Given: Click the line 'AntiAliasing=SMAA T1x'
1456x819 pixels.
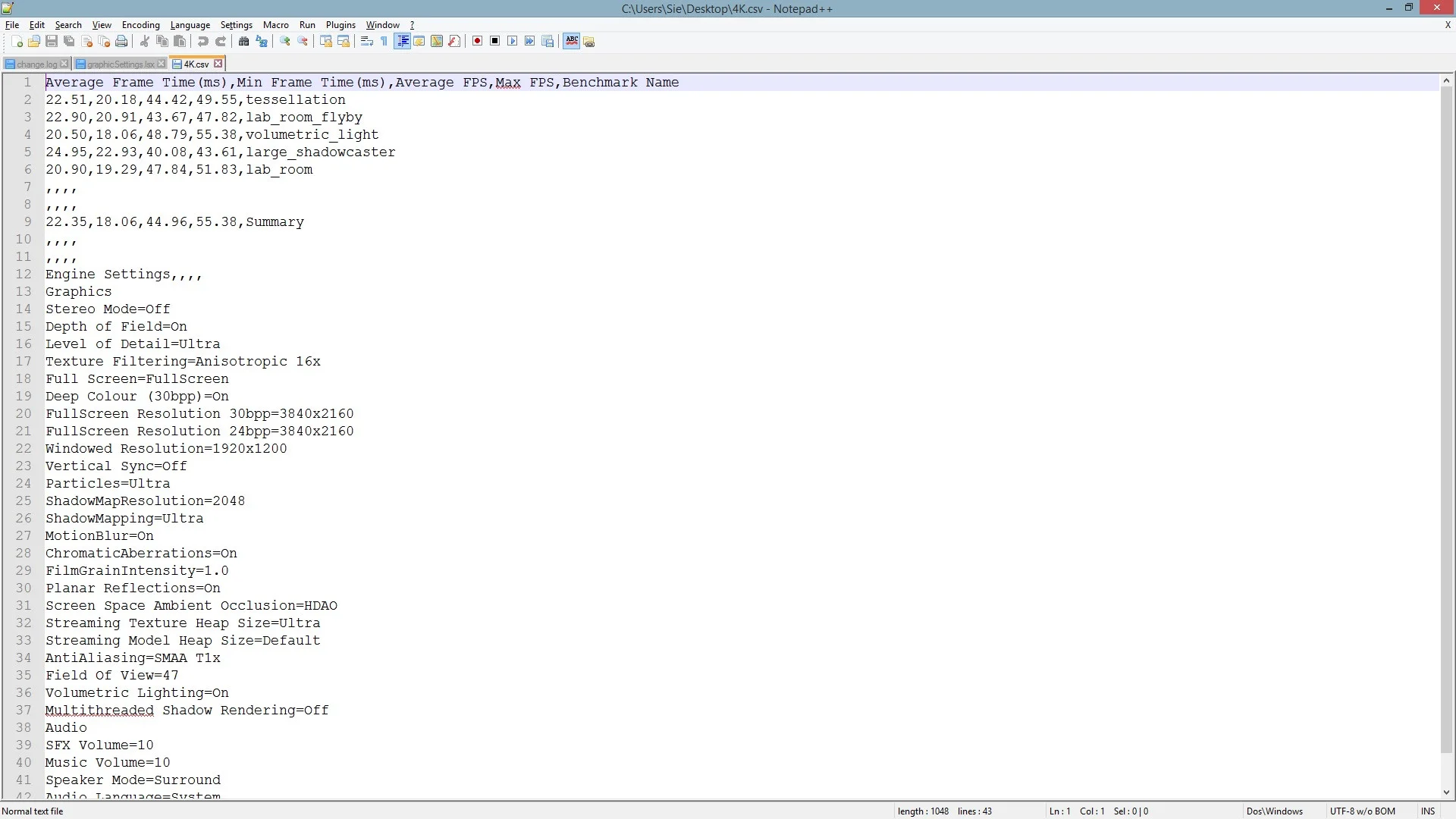Looking at the screenshot, I should coord(133,658).
